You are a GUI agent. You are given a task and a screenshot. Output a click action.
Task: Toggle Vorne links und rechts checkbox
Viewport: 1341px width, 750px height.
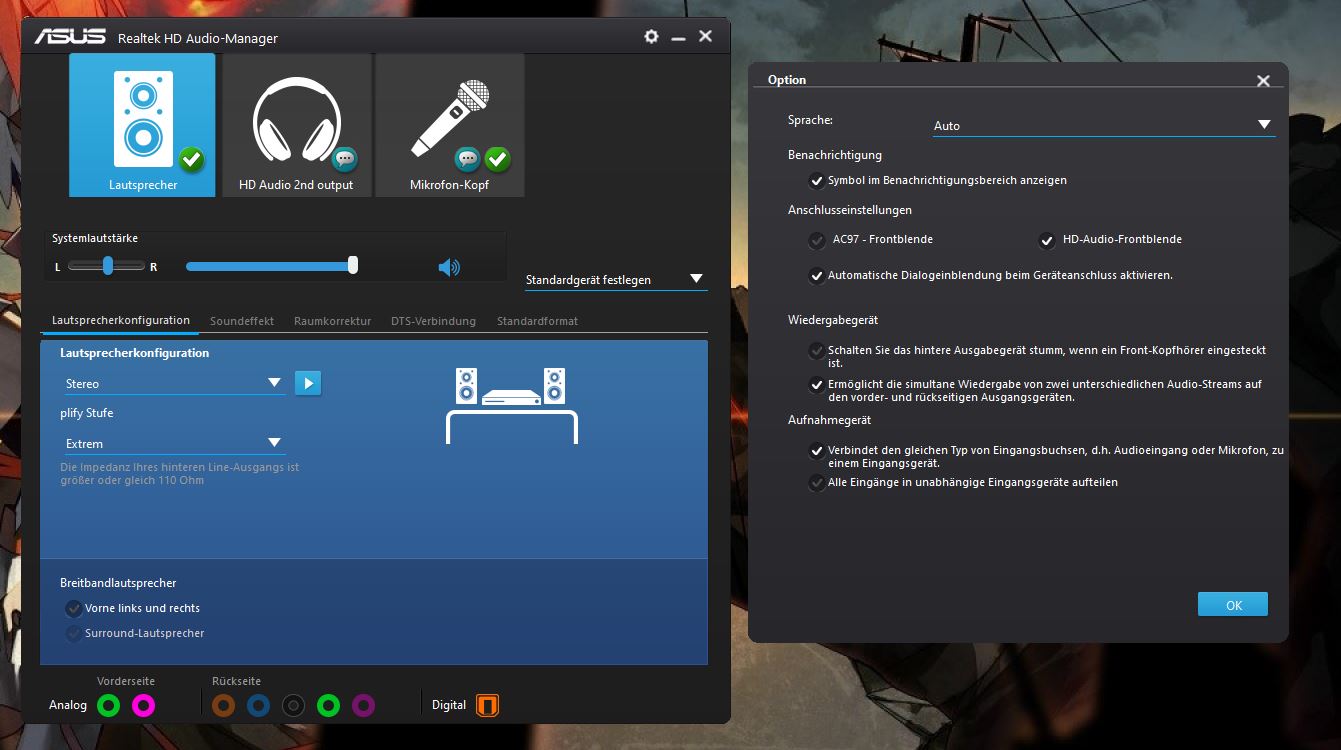coord(73,608)
